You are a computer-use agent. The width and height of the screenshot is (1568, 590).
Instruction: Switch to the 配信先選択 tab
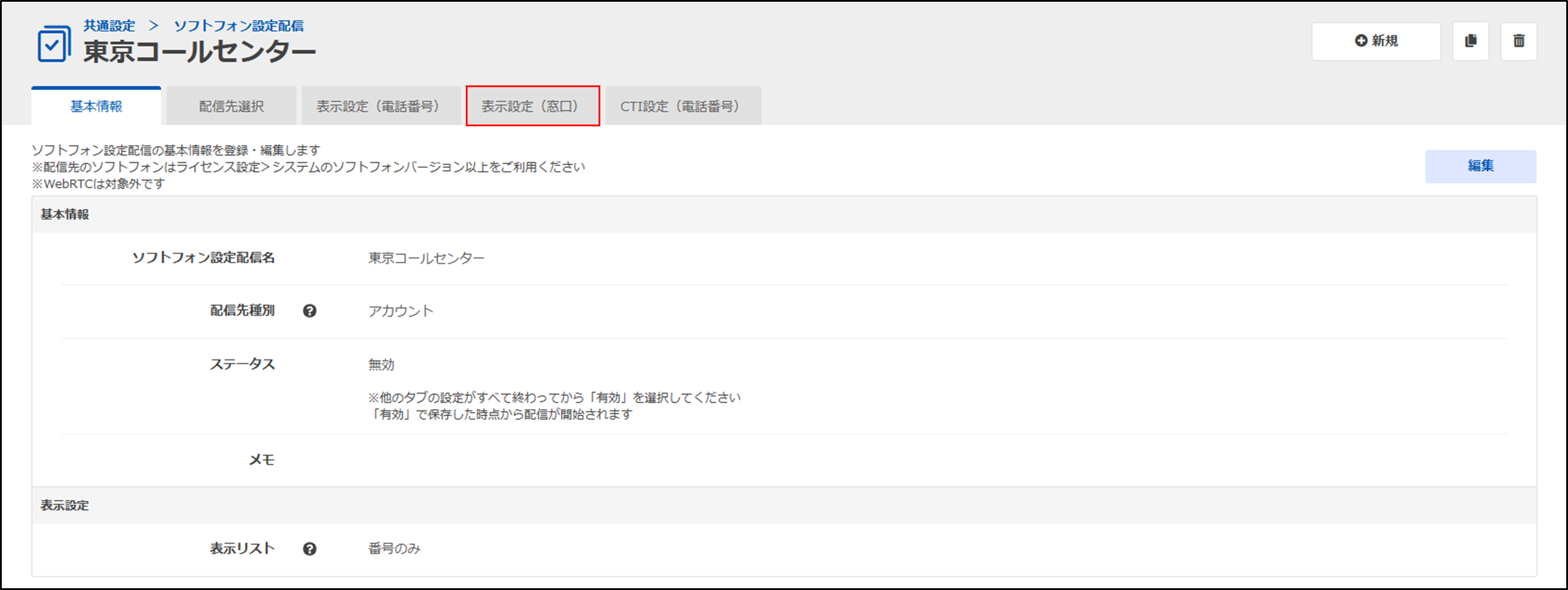click(x=231, y=107)
